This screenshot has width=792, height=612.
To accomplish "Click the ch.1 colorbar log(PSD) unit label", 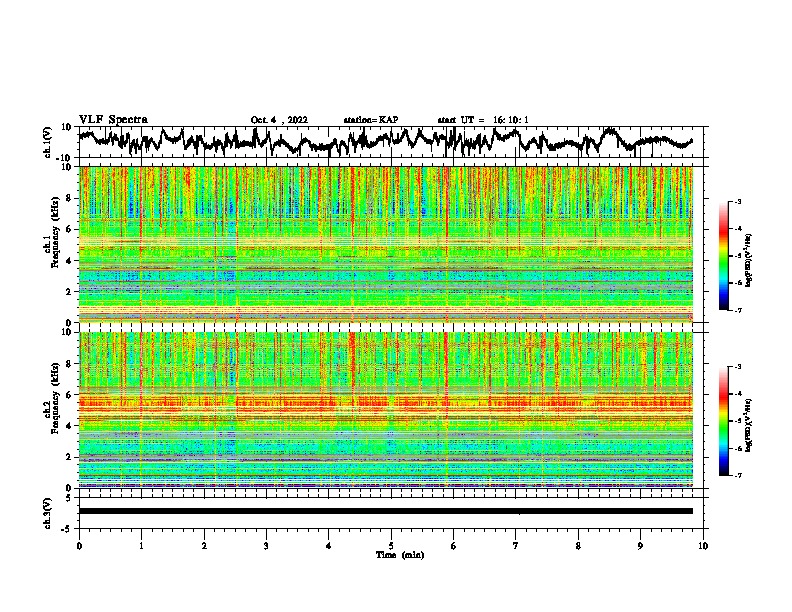I will click(x=749, y=261).
